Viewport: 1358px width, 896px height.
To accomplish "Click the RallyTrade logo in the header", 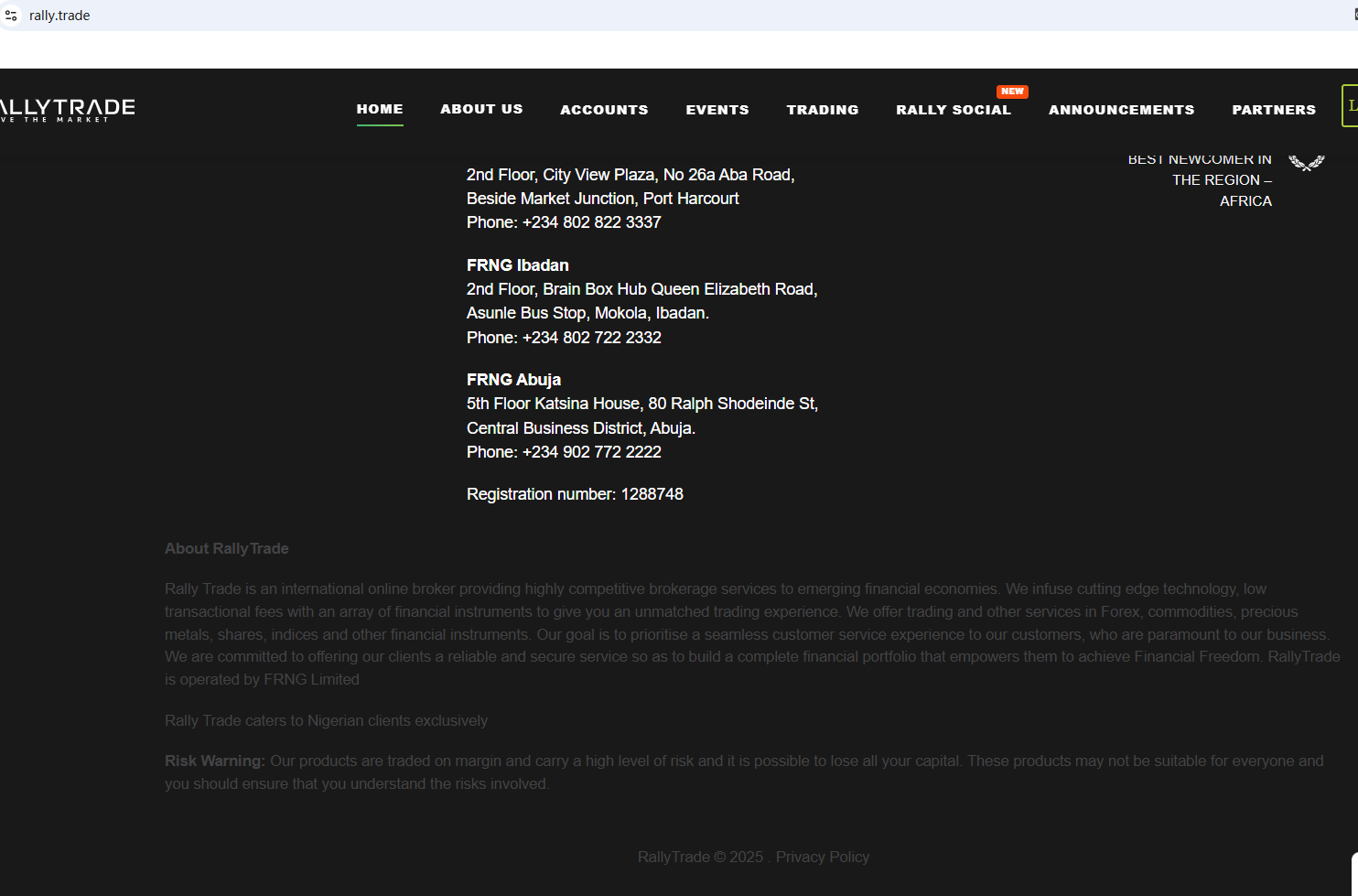I will point(67,110).
